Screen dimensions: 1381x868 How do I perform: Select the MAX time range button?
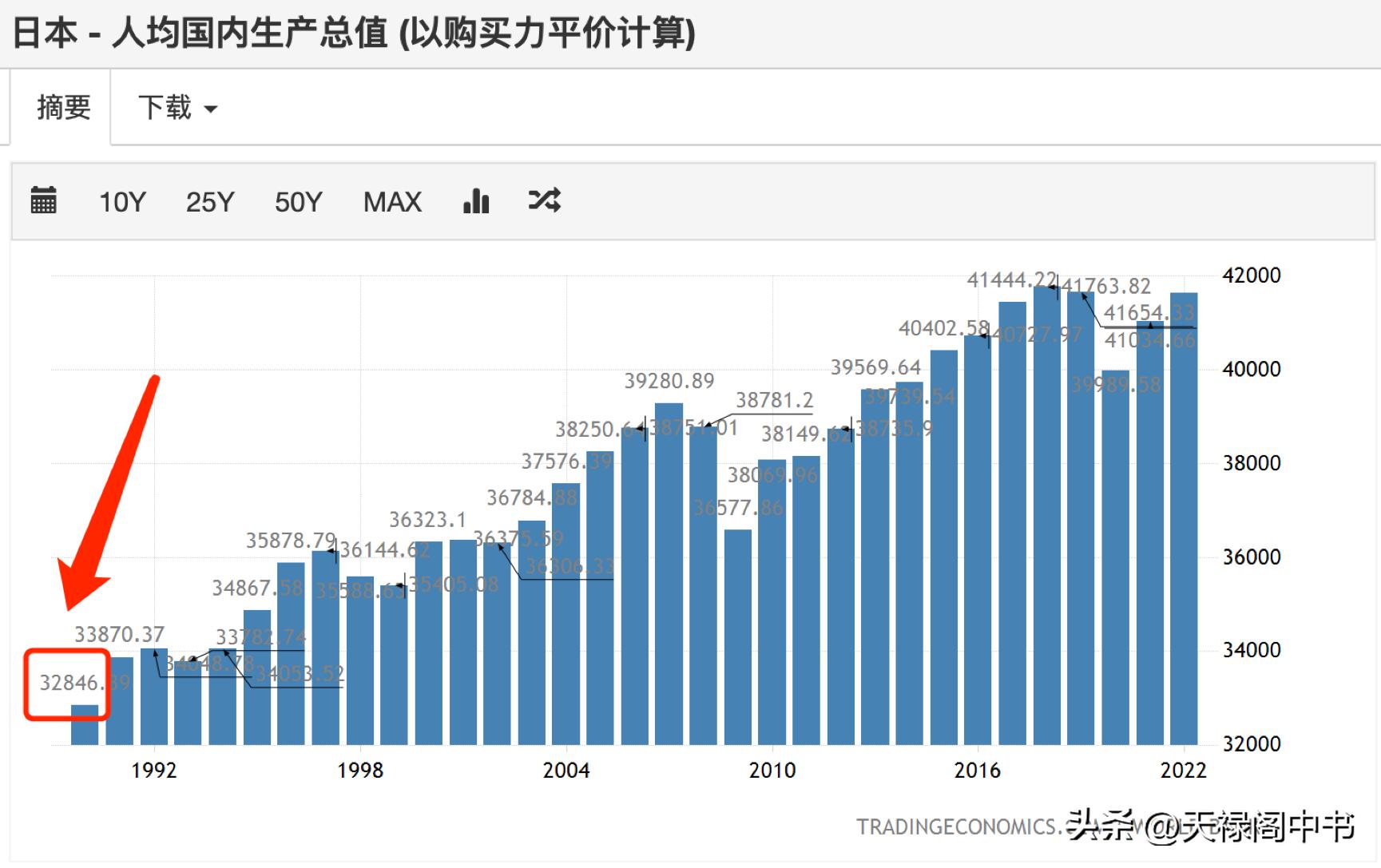click(392, 201)
